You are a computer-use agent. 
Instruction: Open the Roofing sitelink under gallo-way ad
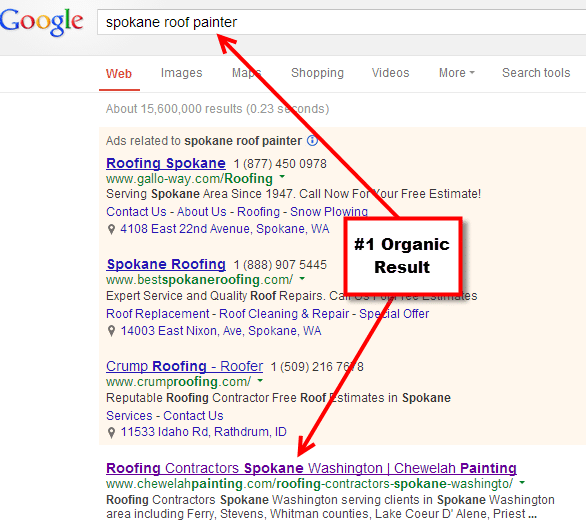point(258,212)
